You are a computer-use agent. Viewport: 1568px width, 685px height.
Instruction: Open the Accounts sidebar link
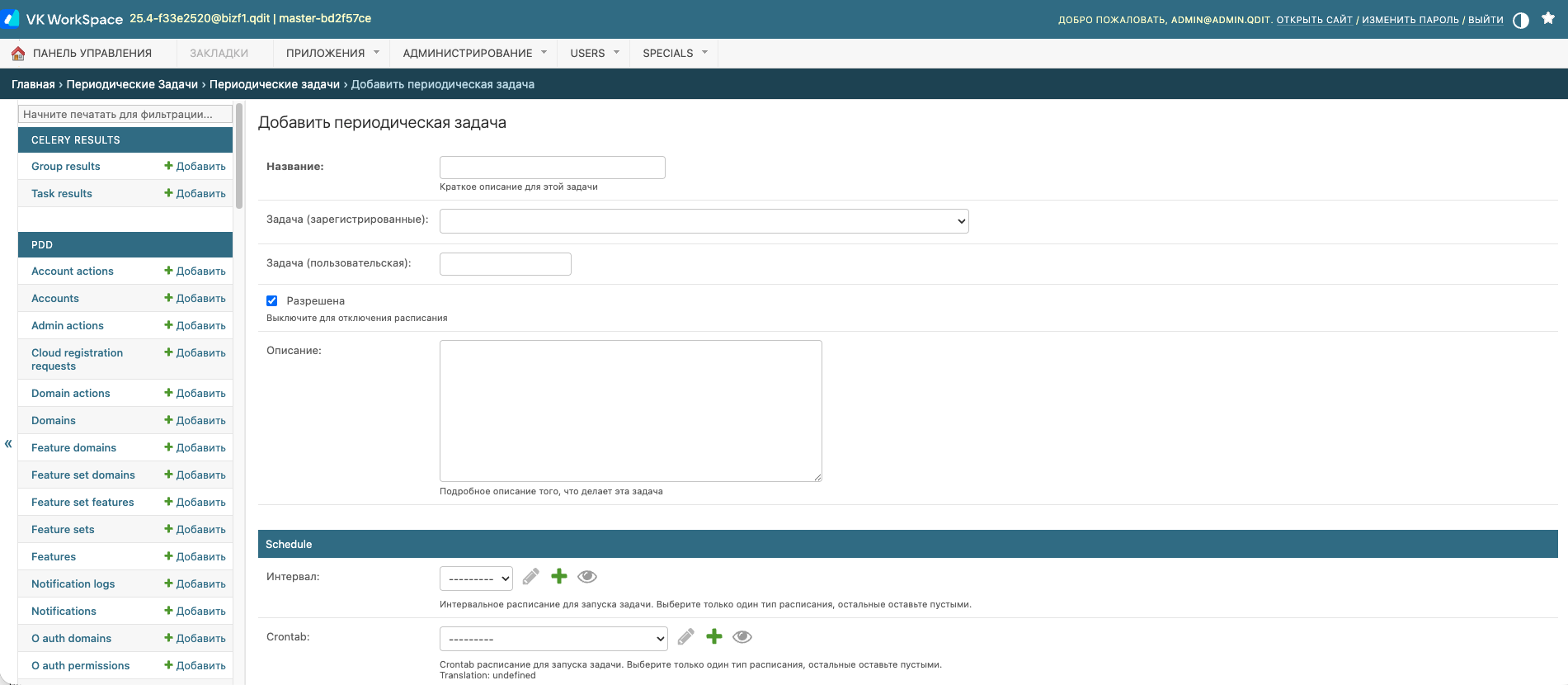tap(55, 299)
